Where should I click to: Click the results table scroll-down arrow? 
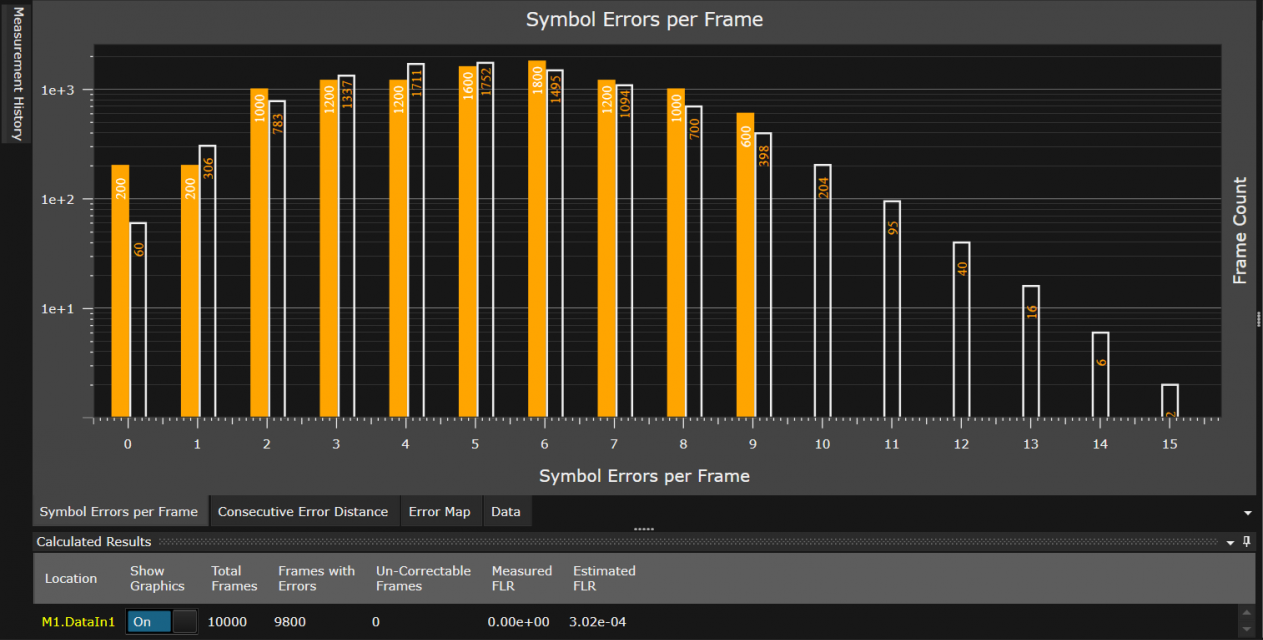pyautogui.click(x=1246, y=629)
